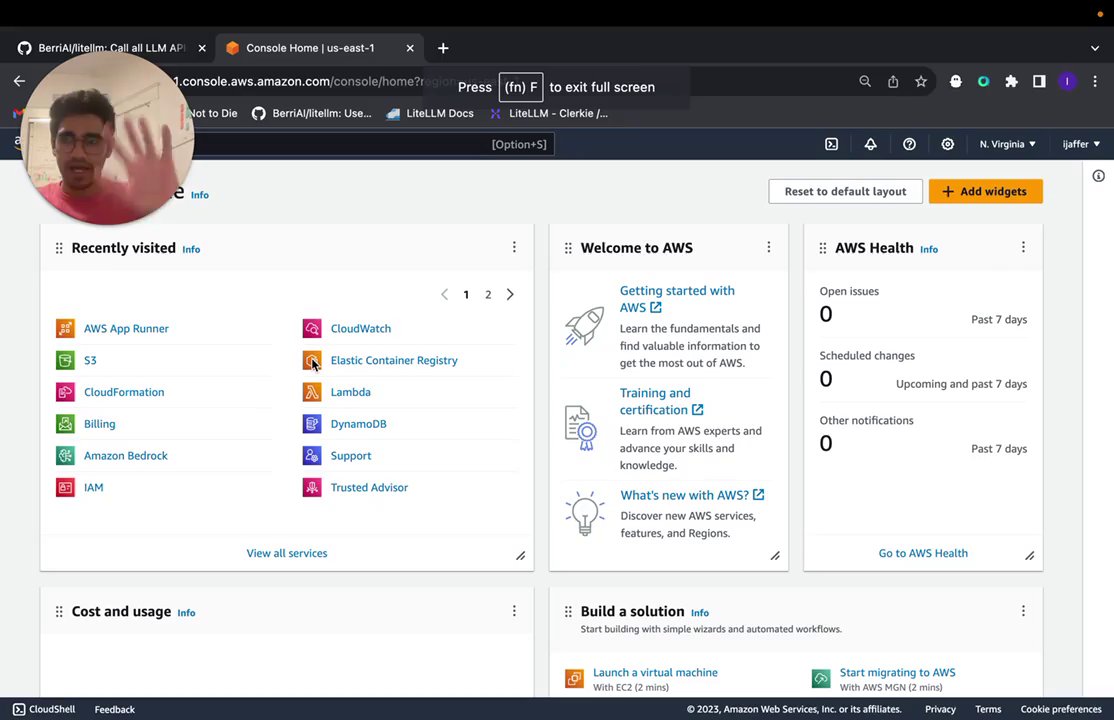Click Info link beside Cost and usage
This screenshot has height=720, width=1114.
[x=186, y=613]
